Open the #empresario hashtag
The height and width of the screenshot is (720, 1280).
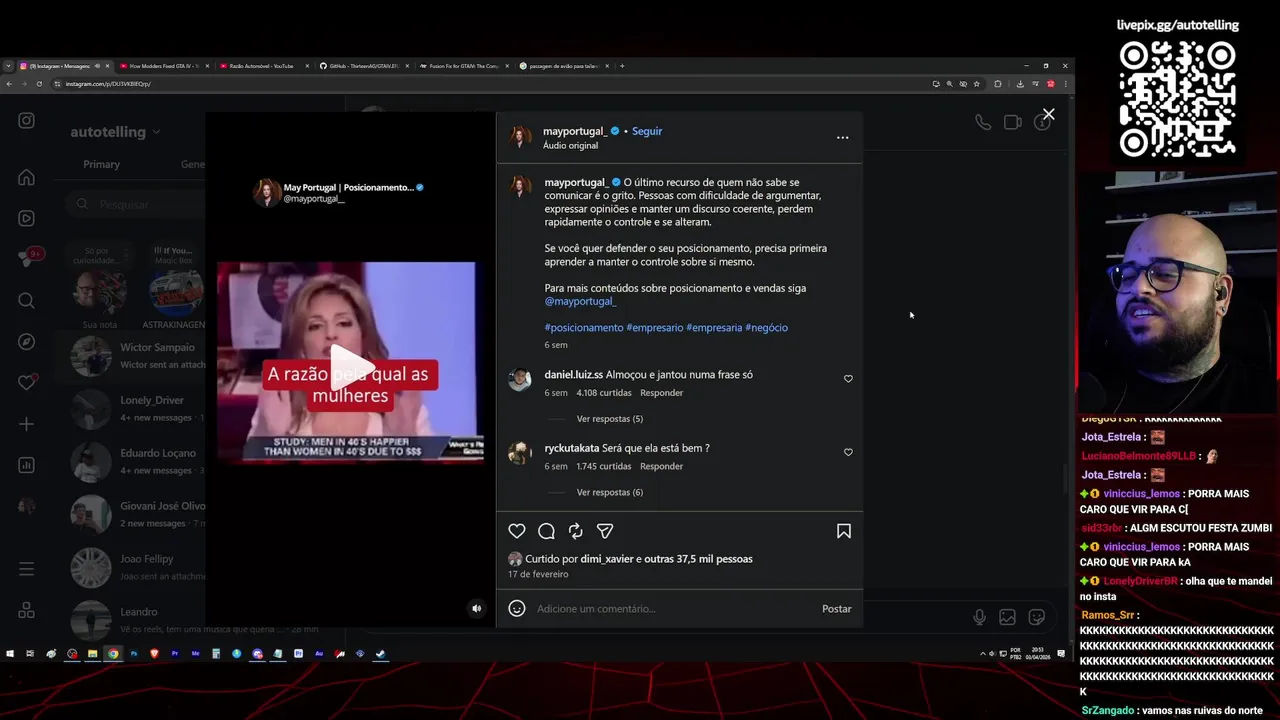click(x=655, y=328)
